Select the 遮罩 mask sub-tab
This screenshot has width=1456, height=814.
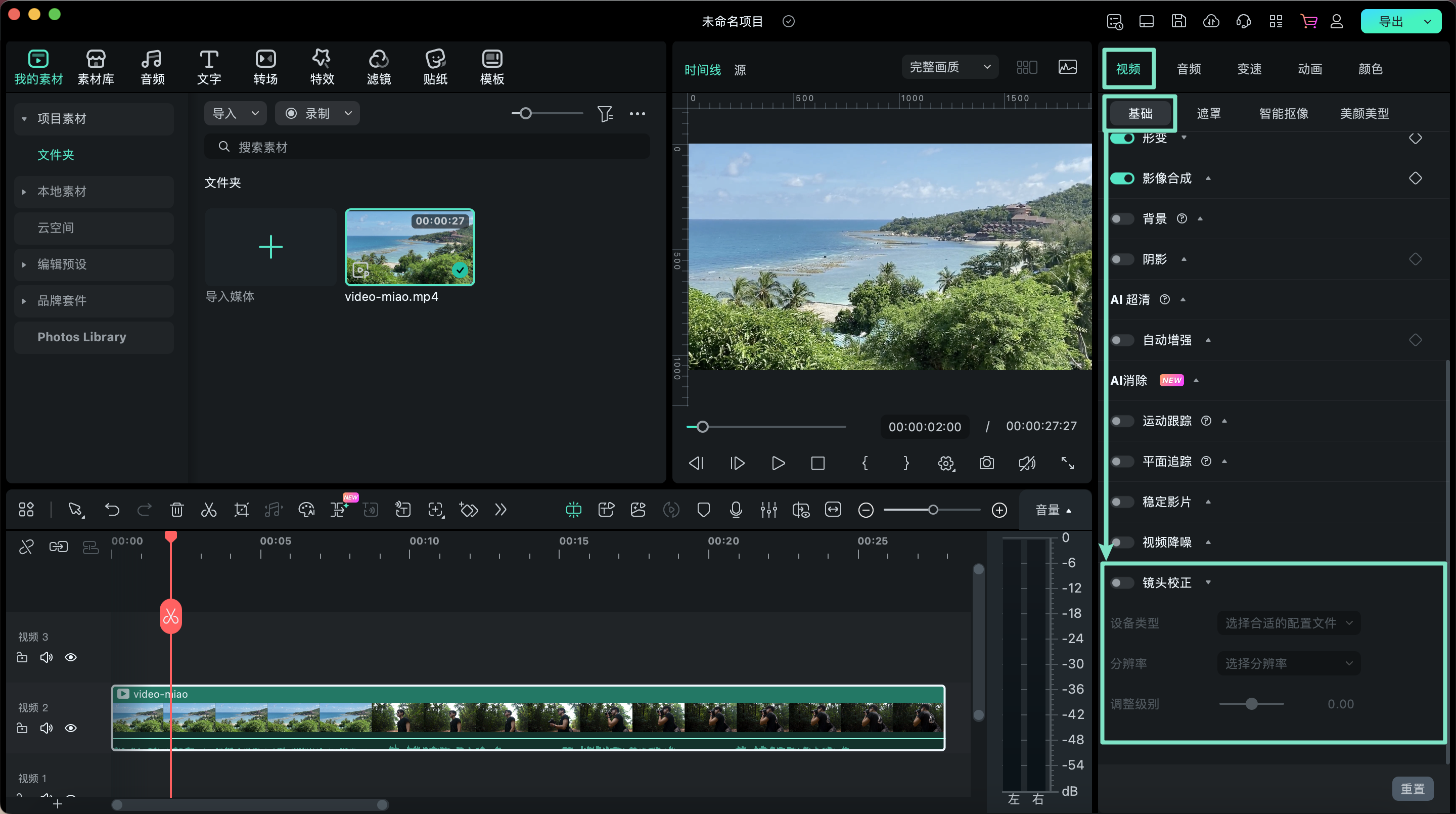coord(1208,114)
